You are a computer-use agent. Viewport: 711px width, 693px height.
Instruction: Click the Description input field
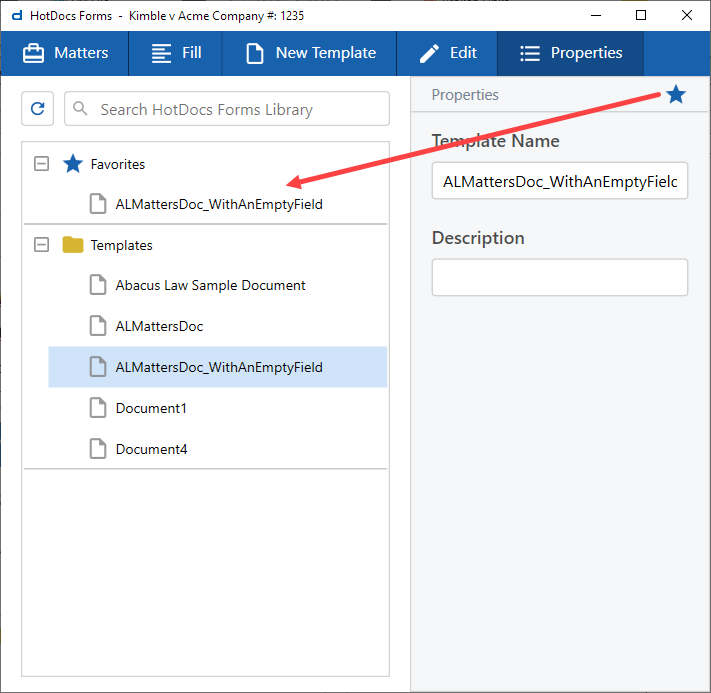(x=560, y=278)
